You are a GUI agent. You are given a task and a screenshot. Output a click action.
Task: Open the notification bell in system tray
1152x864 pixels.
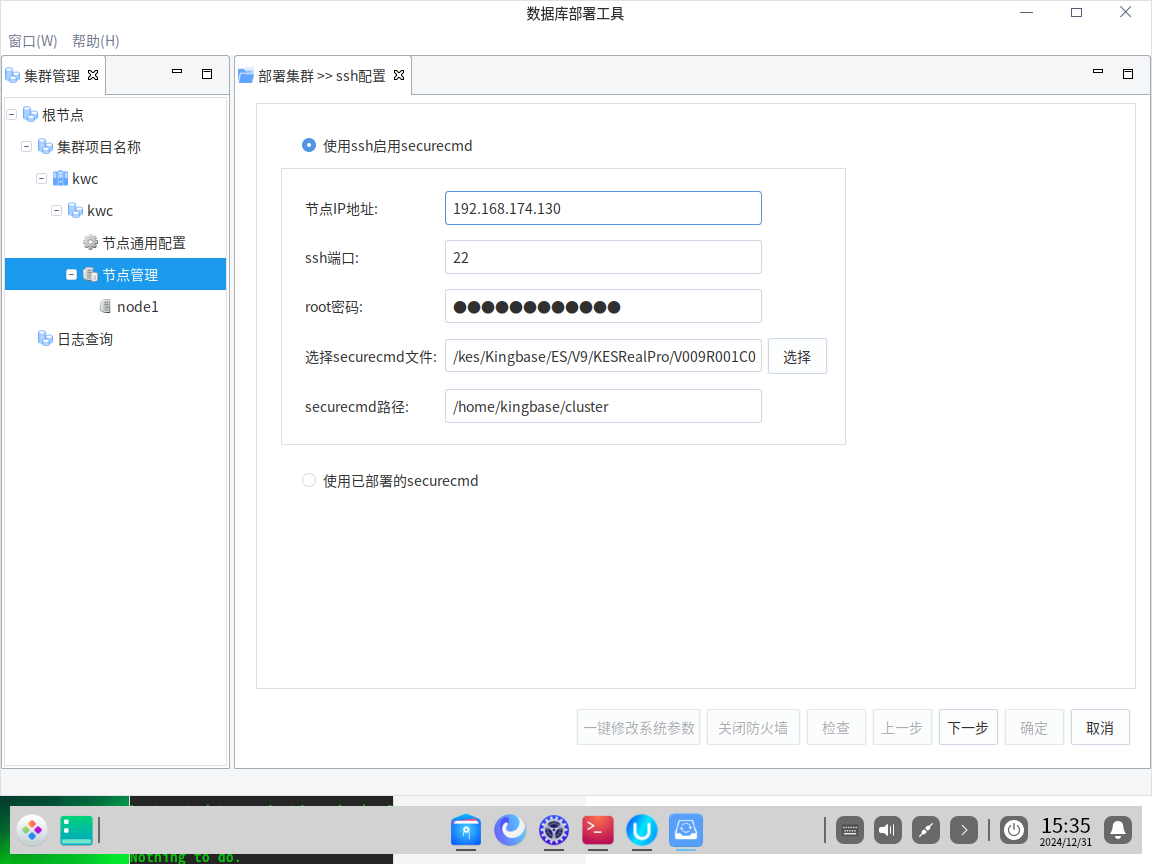coord(1118,829)
